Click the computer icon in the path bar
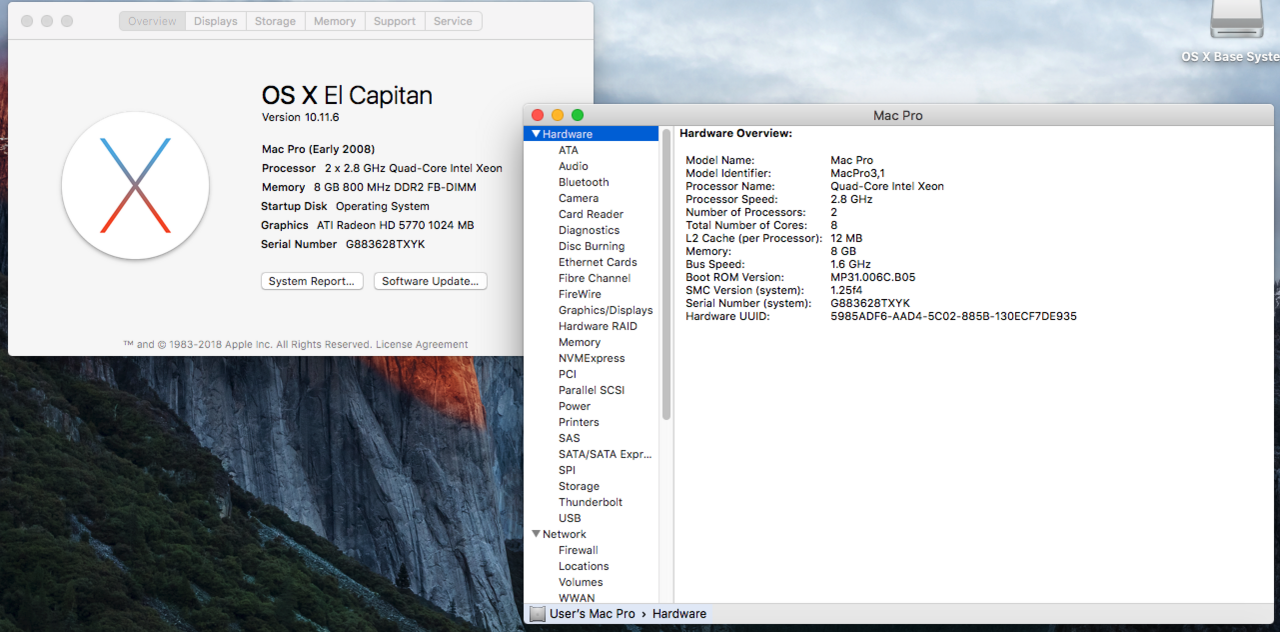 pyautogui.click(x=538, y=614)
